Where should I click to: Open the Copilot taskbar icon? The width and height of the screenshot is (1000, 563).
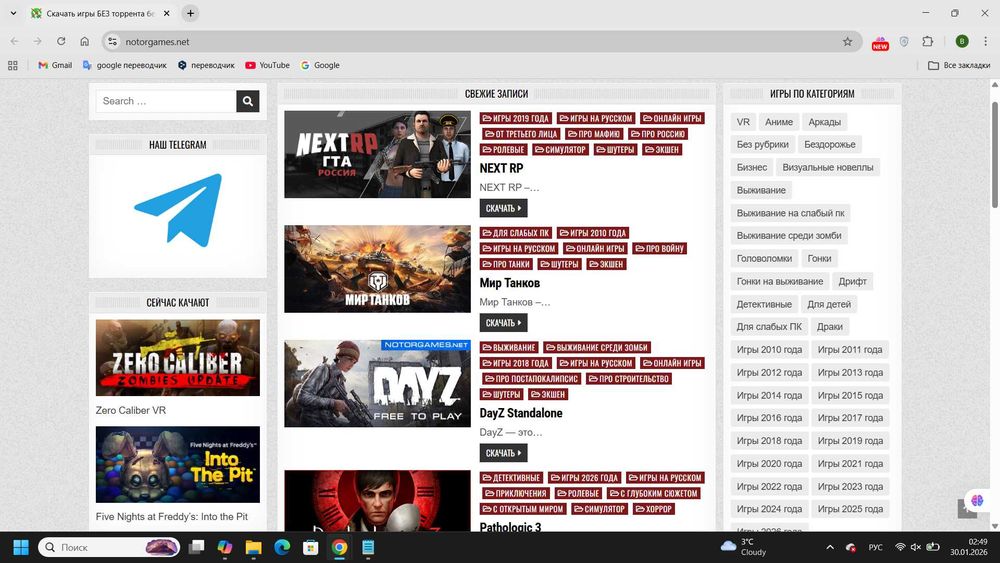(x=224, y=547)
